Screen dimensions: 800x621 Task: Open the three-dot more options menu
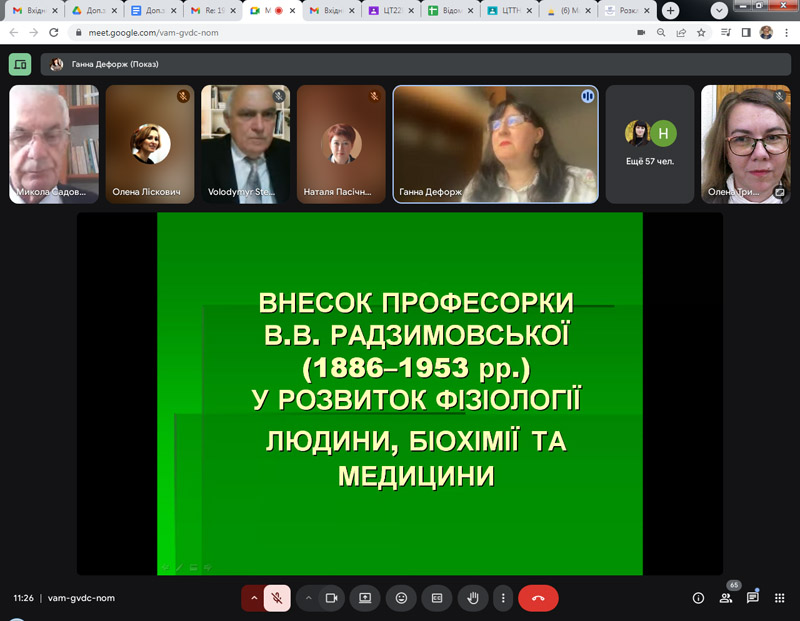pyautogui.click(x=503, y=598)
